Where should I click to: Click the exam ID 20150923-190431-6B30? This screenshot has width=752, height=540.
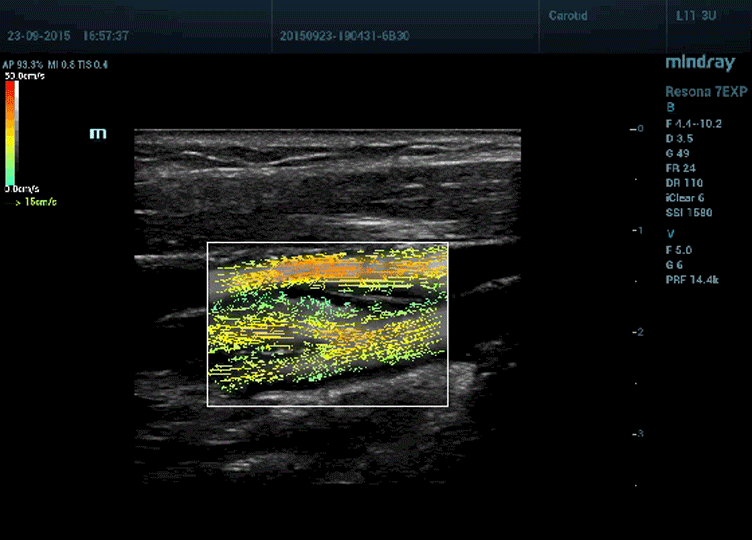[345, 35]
